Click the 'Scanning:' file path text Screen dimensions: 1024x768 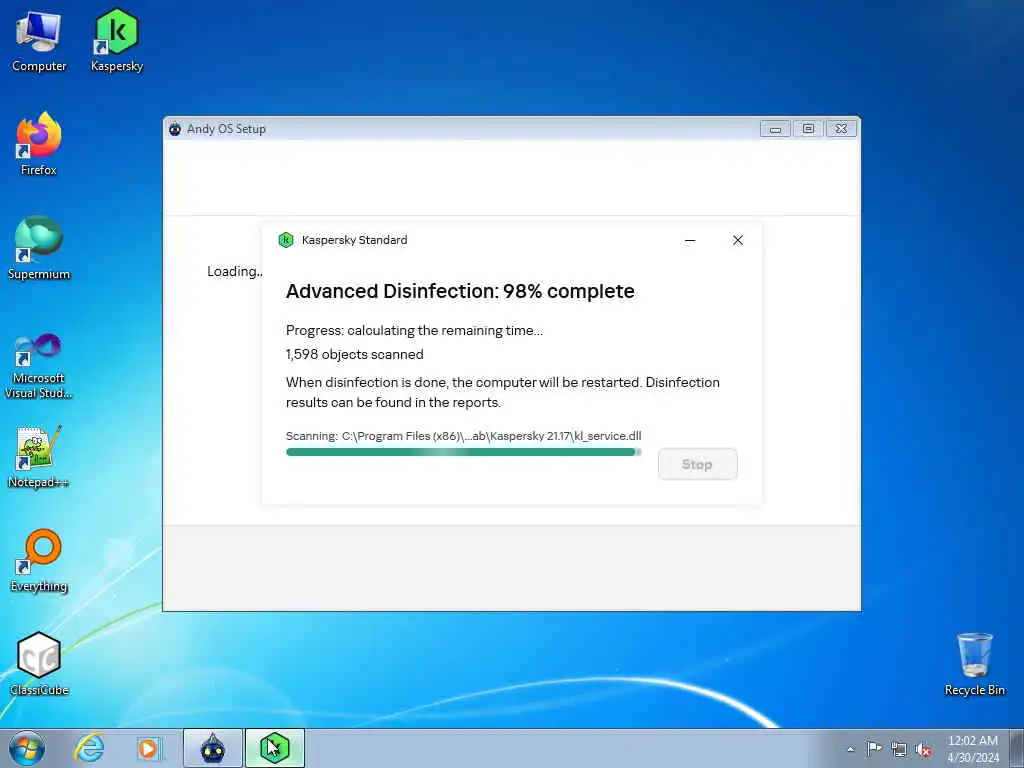point(464,436)
